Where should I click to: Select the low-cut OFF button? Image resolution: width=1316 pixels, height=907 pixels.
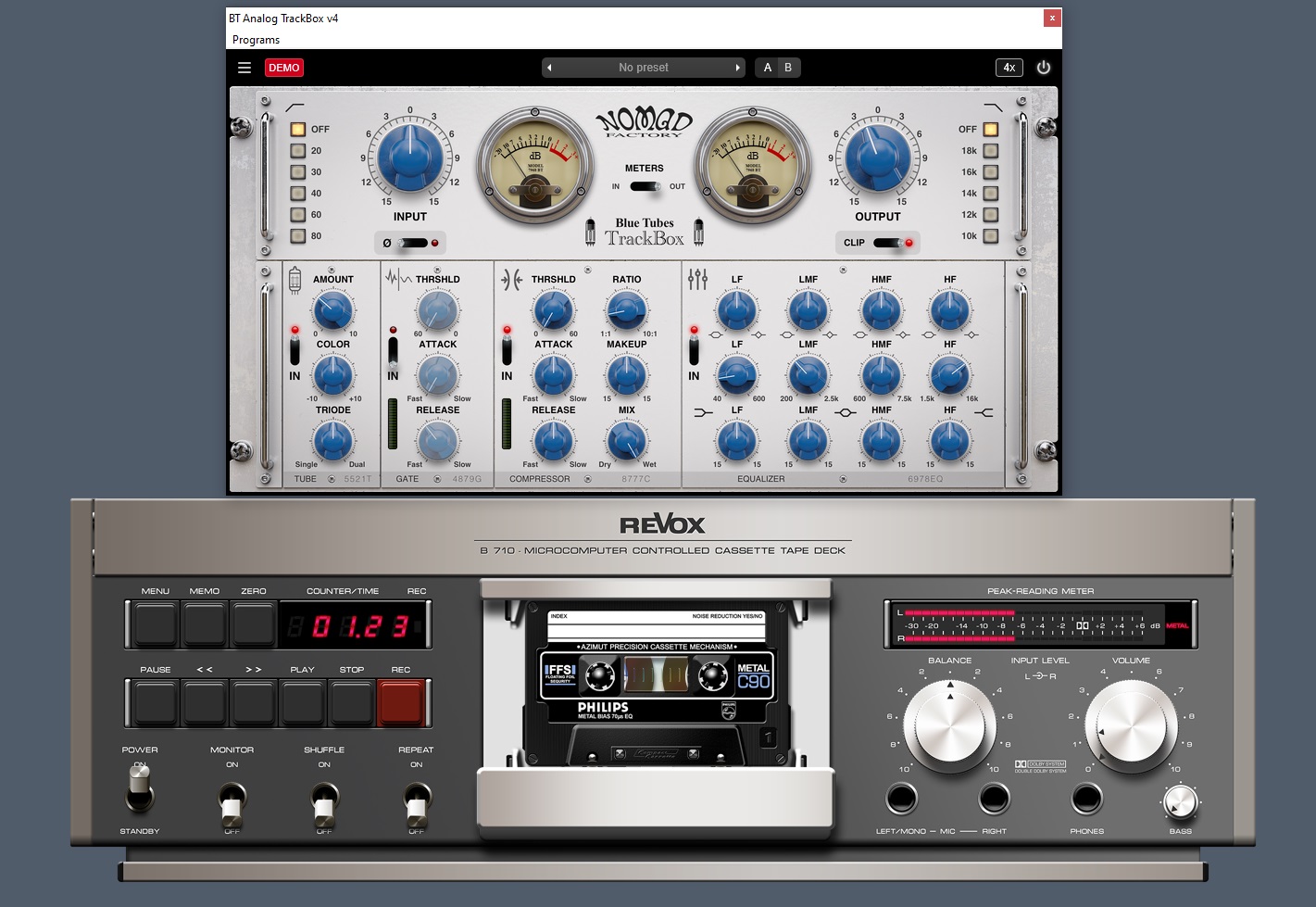tap(298, 130)
